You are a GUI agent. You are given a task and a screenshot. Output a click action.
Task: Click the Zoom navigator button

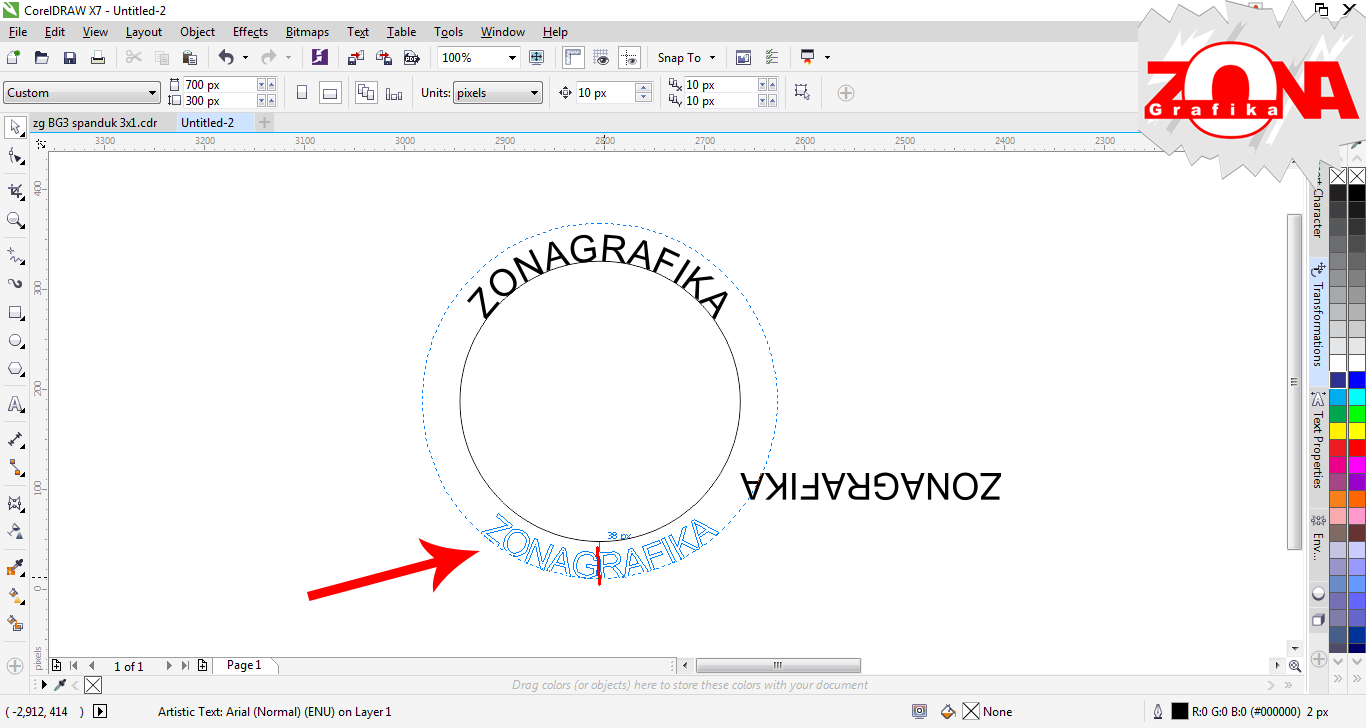1295,665
